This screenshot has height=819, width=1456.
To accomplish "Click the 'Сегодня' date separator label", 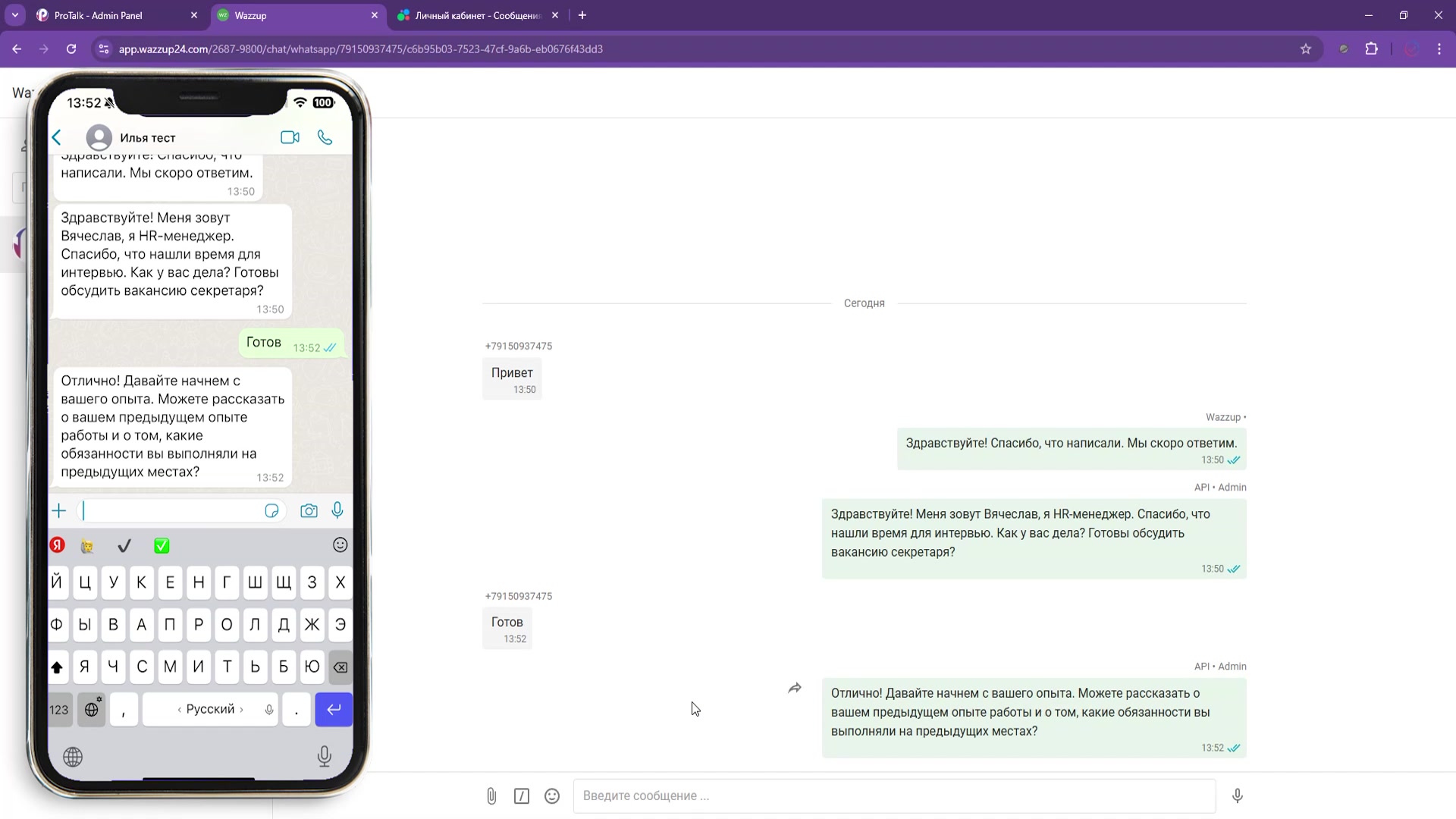I will tap(864, 303).
